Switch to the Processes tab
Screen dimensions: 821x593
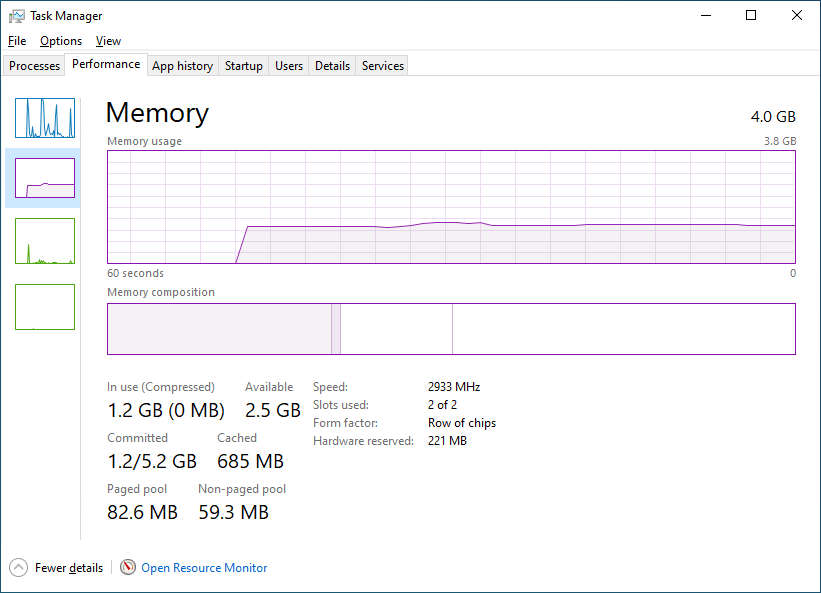pos(35,66)
